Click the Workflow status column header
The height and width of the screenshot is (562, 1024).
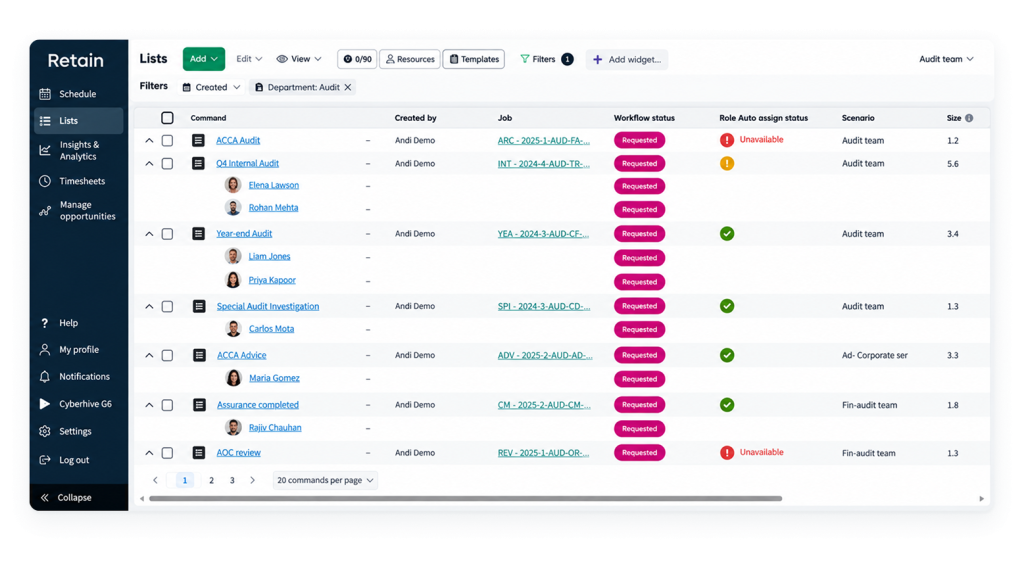tap(644, 118)
